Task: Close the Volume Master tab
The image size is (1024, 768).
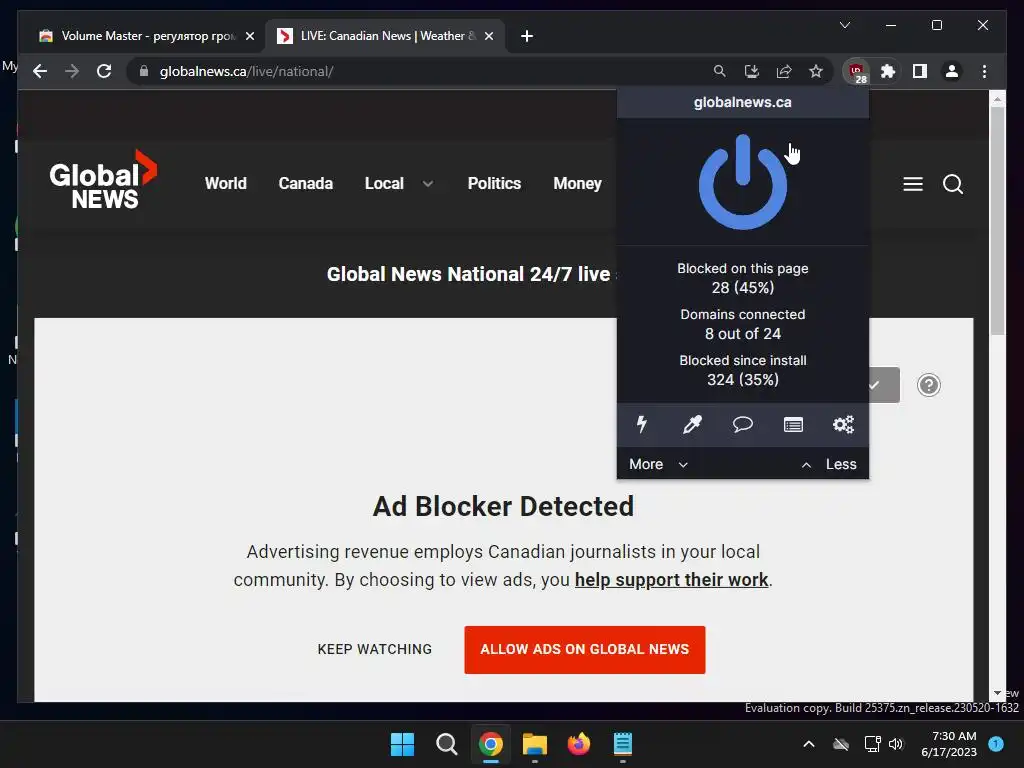Action: 249,36
